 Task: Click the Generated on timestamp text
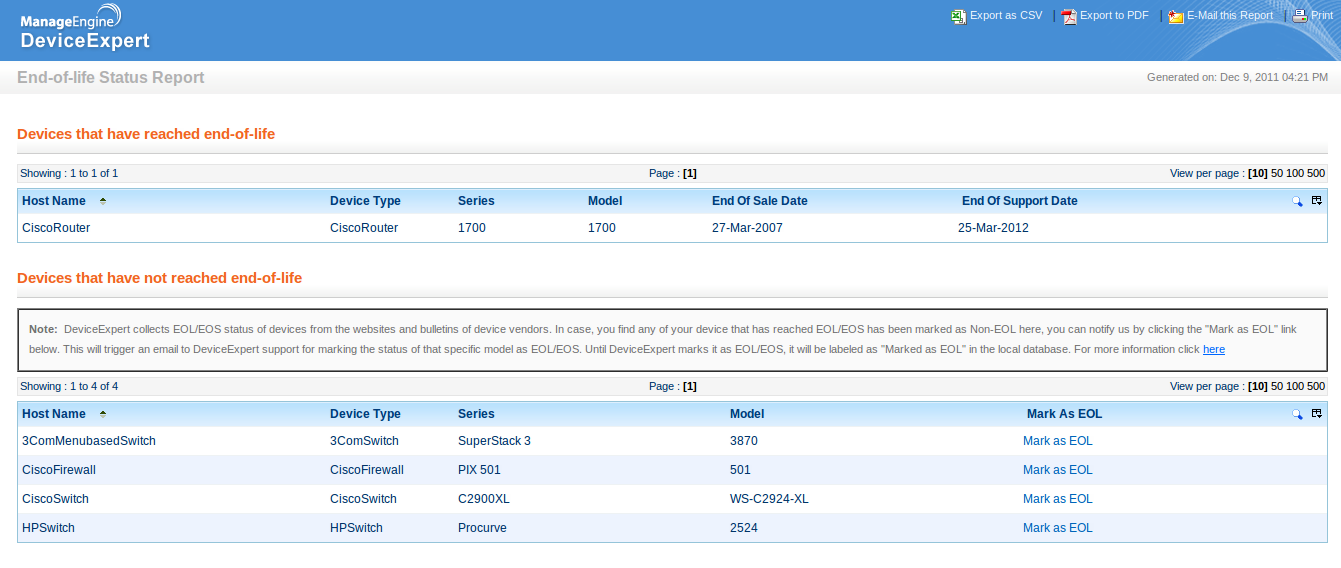(1237, 77)
